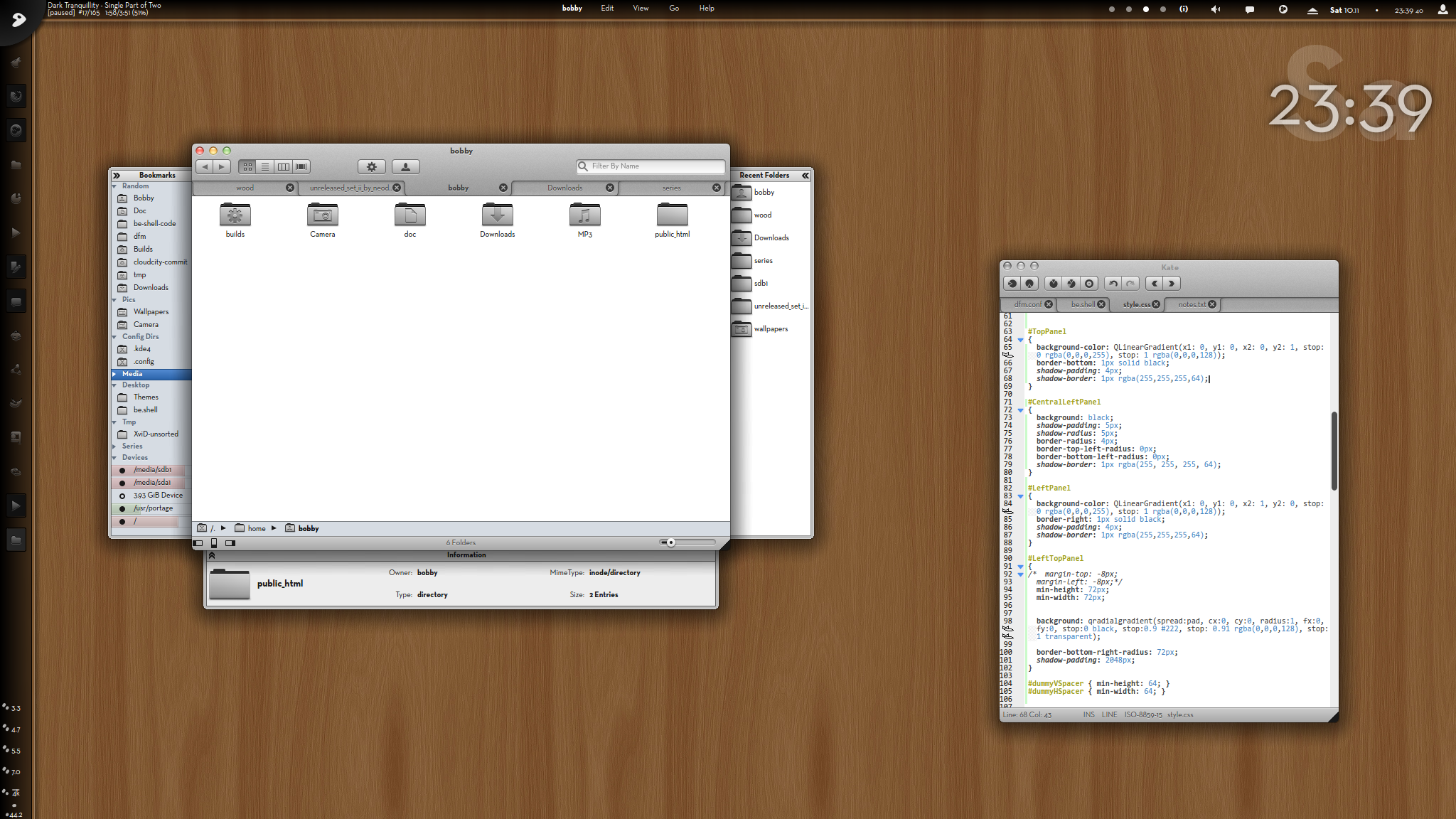Click Kate's right chevron toolbar button
The width and height of the screenshot is (1456, 819).
(1172, 283)
